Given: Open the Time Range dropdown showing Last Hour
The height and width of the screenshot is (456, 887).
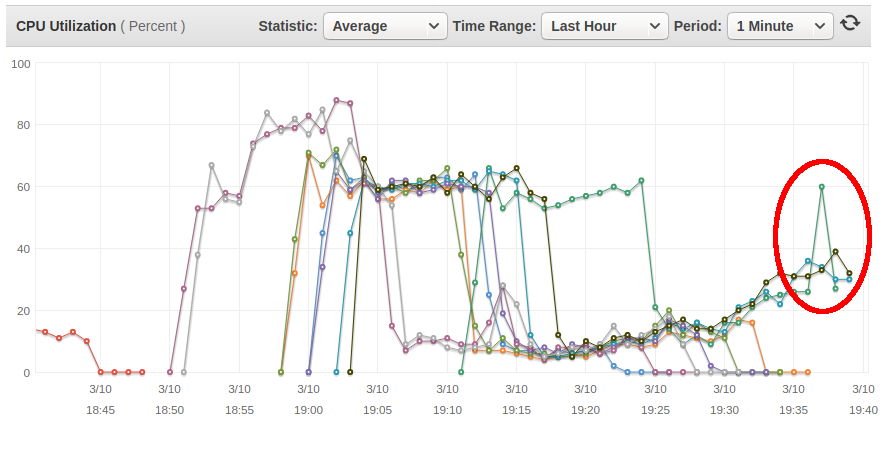Looking at the screenshot, I should [605, 26].
